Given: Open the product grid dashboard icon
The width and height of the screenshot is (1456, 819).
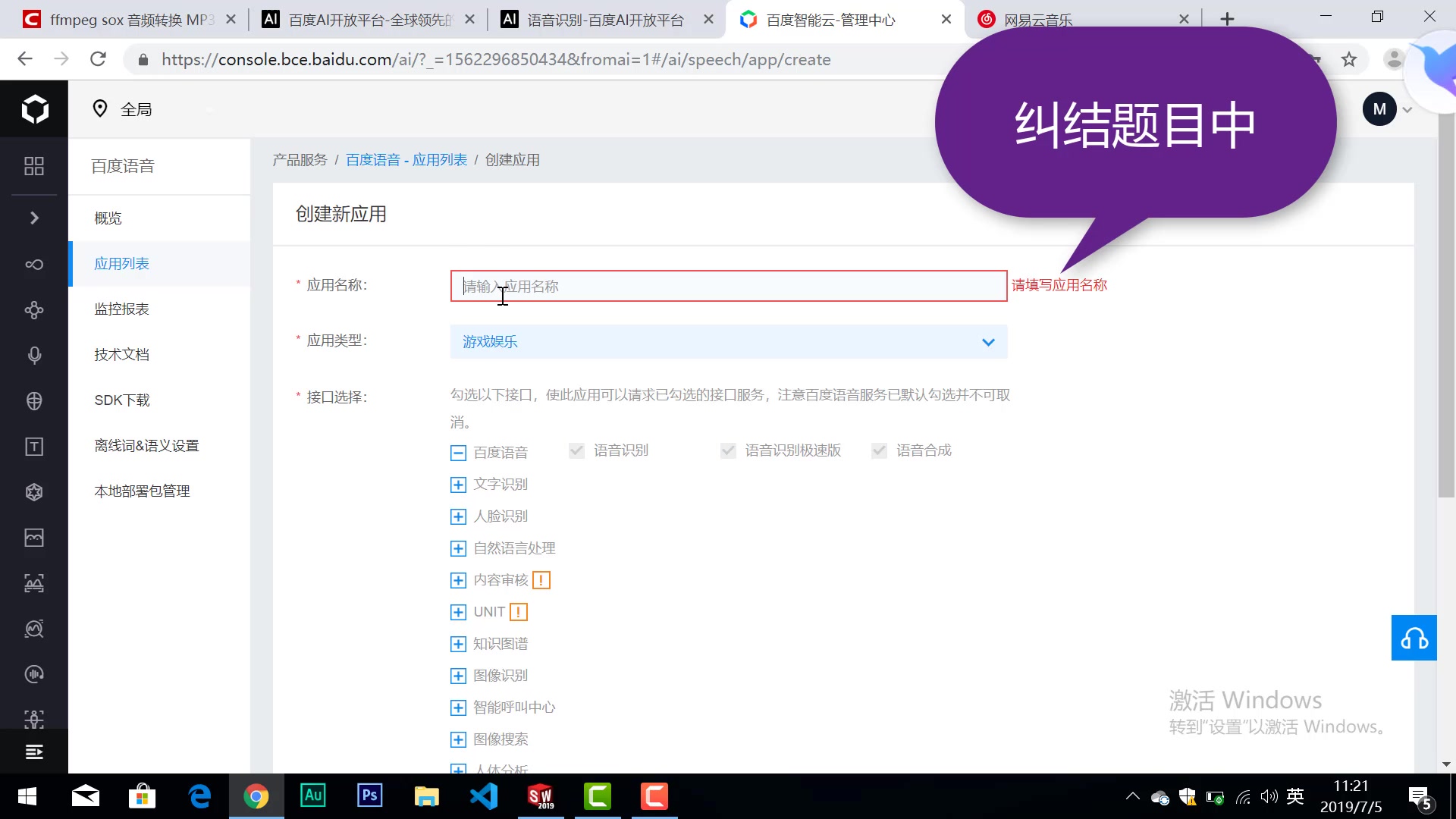Looking at the screenshot, I should pos(34,166).
